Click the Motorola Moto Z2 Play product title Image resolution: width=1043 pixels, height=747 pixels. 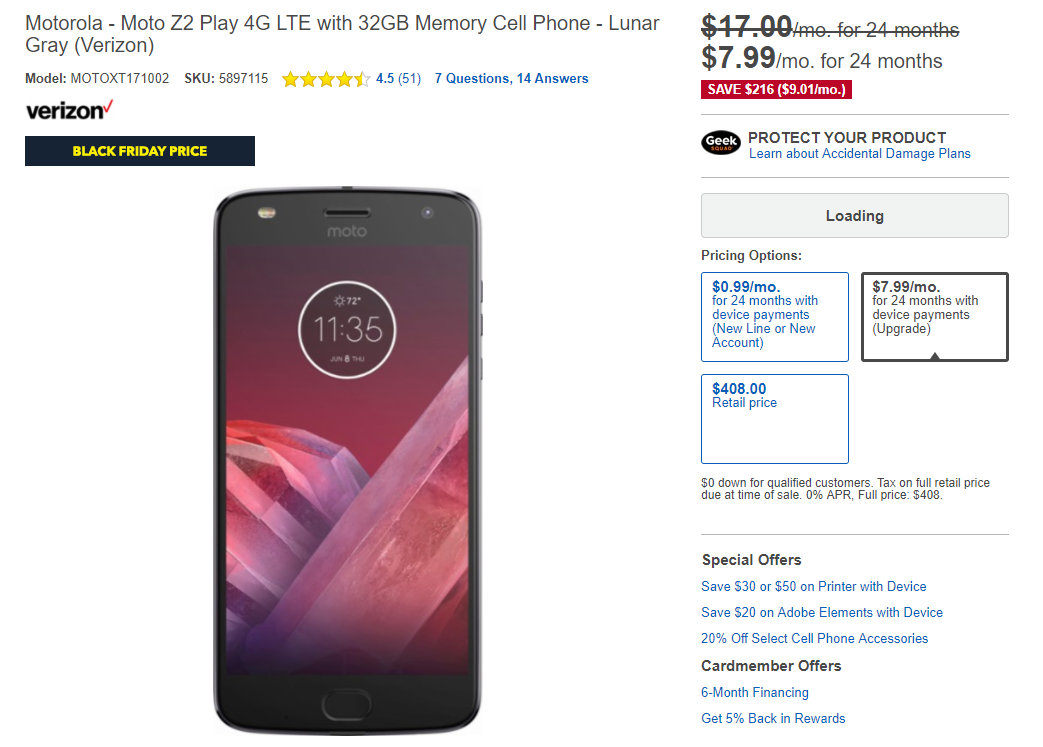[x=342, y=34]
